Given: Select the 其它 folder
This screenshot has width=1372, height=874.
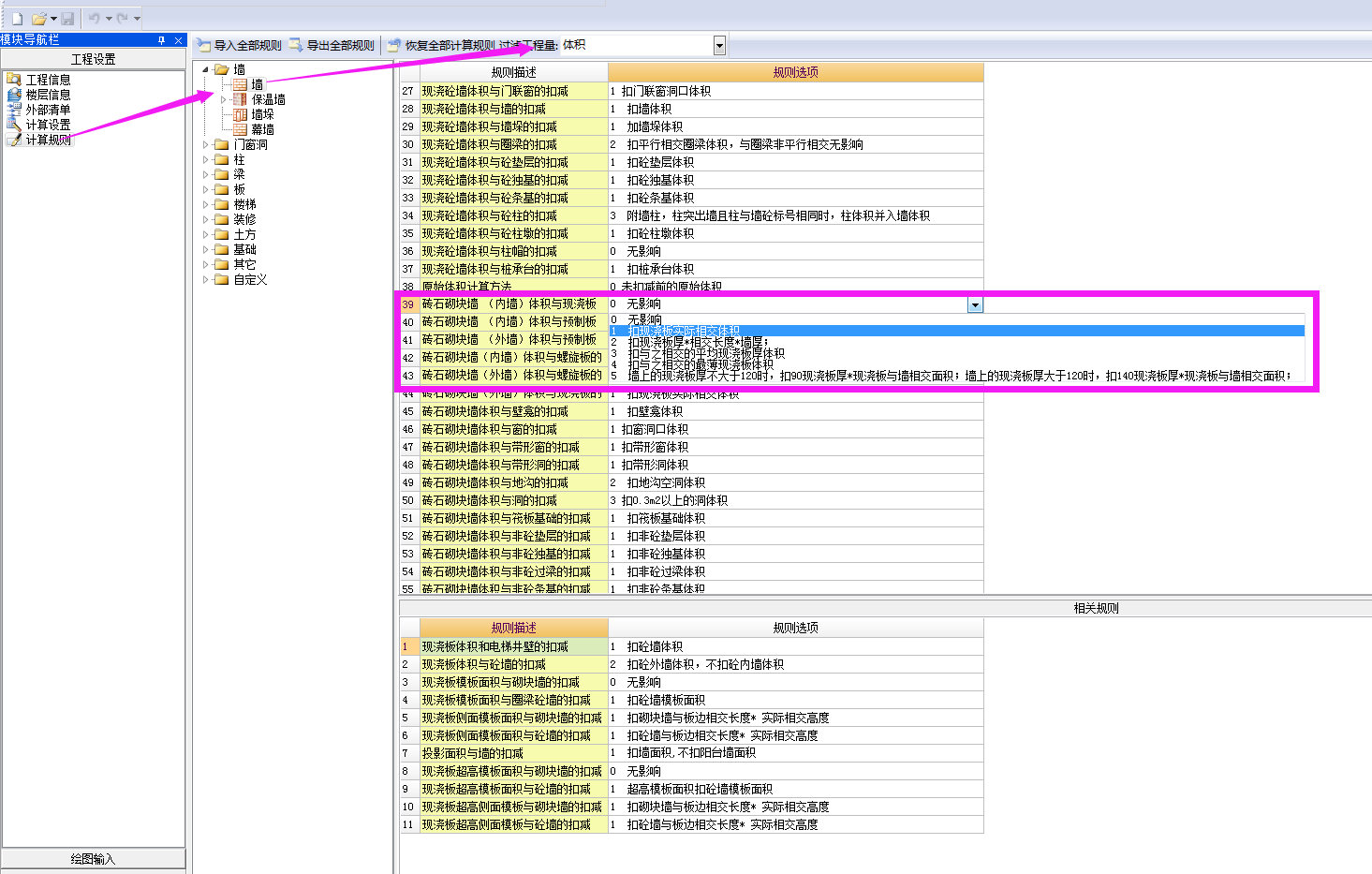Looking at the screenshot, I should click(244, 264).
